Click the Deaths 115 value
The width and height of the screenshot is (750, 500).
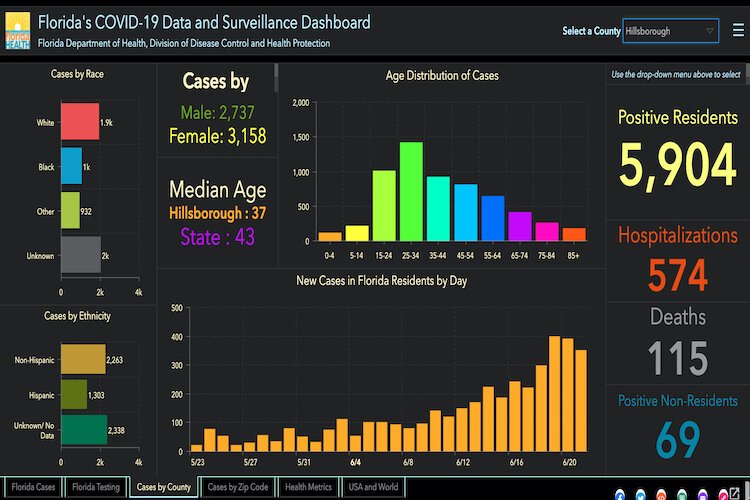pos(678,358)
